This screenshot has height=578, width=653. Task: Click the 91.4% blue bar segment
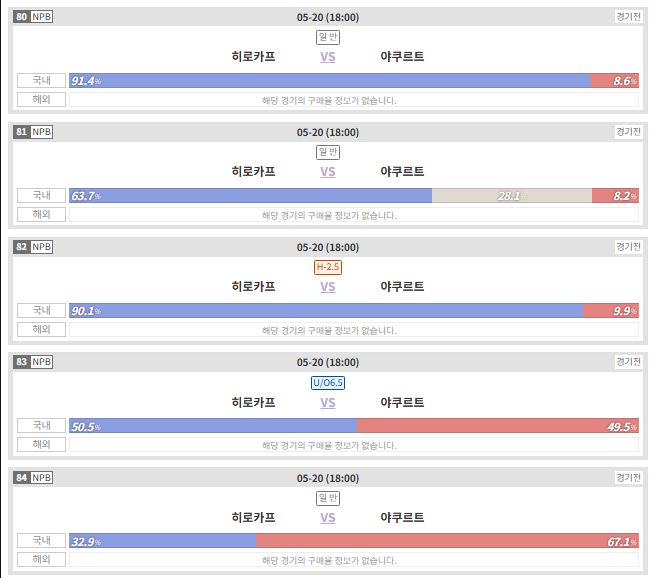tap(329, 80)
